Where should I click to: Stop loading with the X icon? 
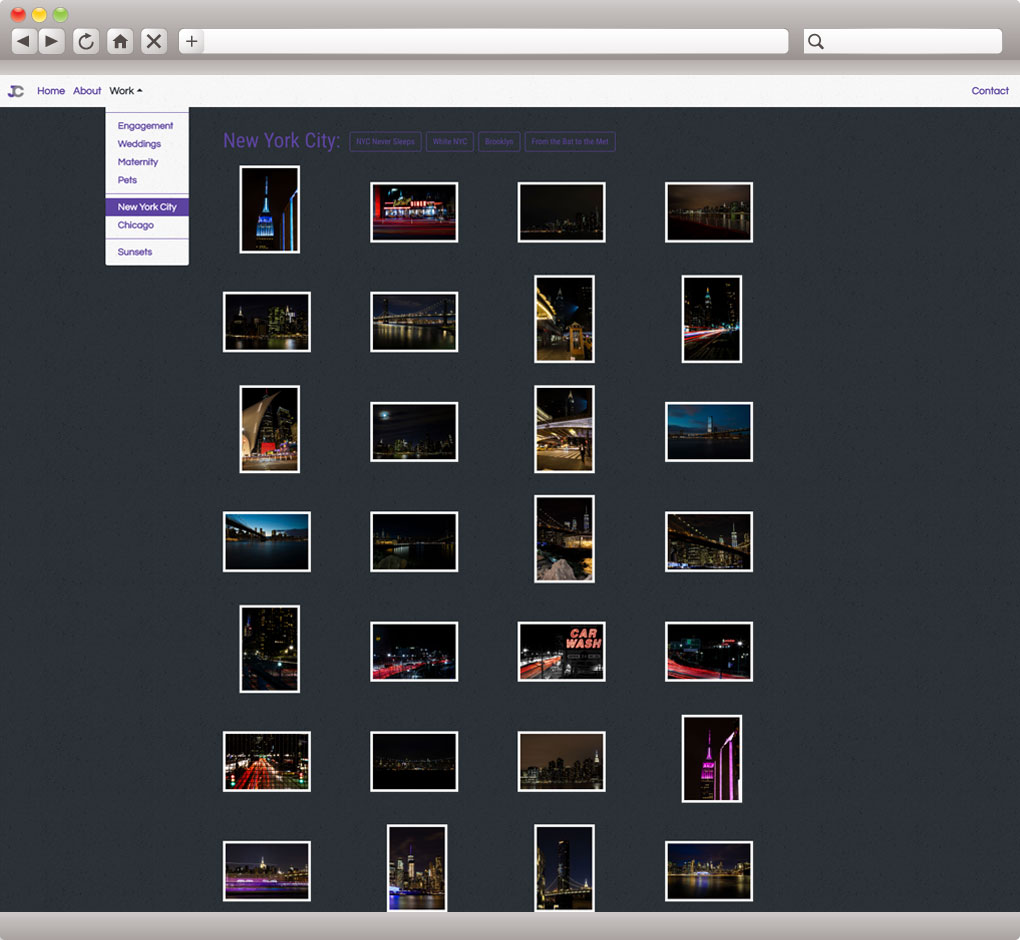(x=153, y=41)
